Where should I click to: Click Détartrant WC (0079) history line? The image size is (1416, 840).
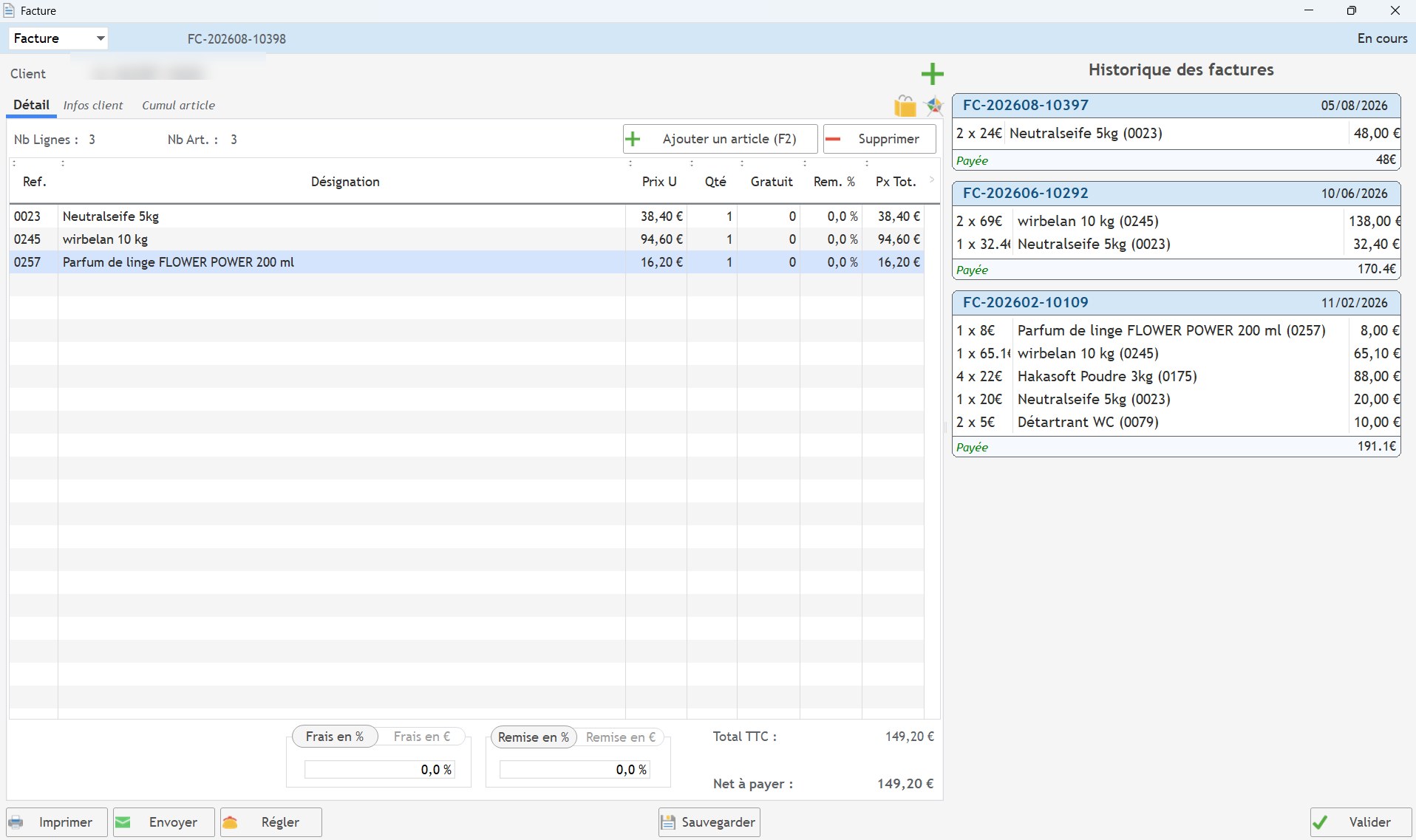(x=1177, y=422)
